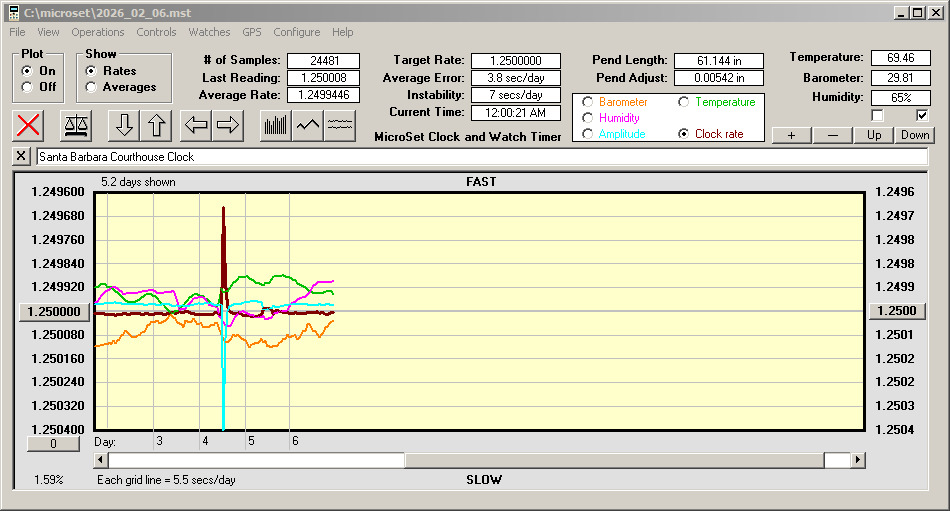Select the Barometer trace radio button
Image resolution: width=950 pixels, height=511 pixels.
click(587, 102)
